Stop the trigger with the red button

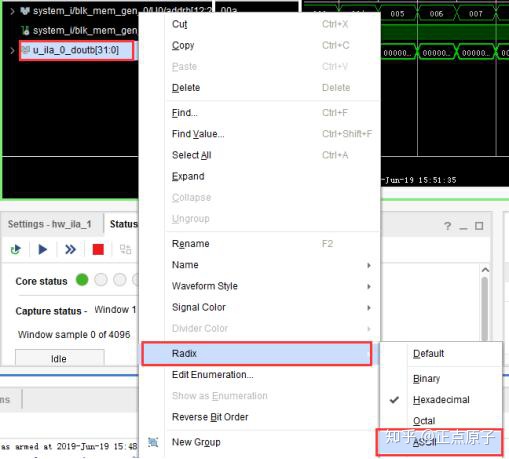coord(98,249)
